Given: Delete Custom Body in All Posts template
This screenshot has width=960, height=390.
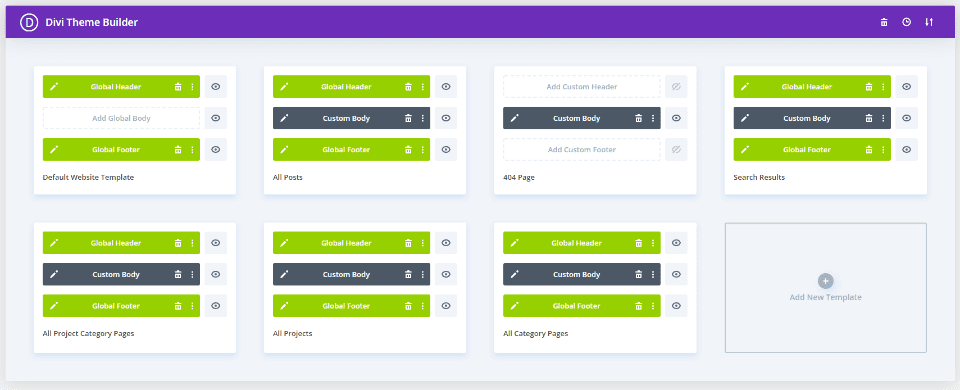Looking at the screenshot, I should (408, 118).
